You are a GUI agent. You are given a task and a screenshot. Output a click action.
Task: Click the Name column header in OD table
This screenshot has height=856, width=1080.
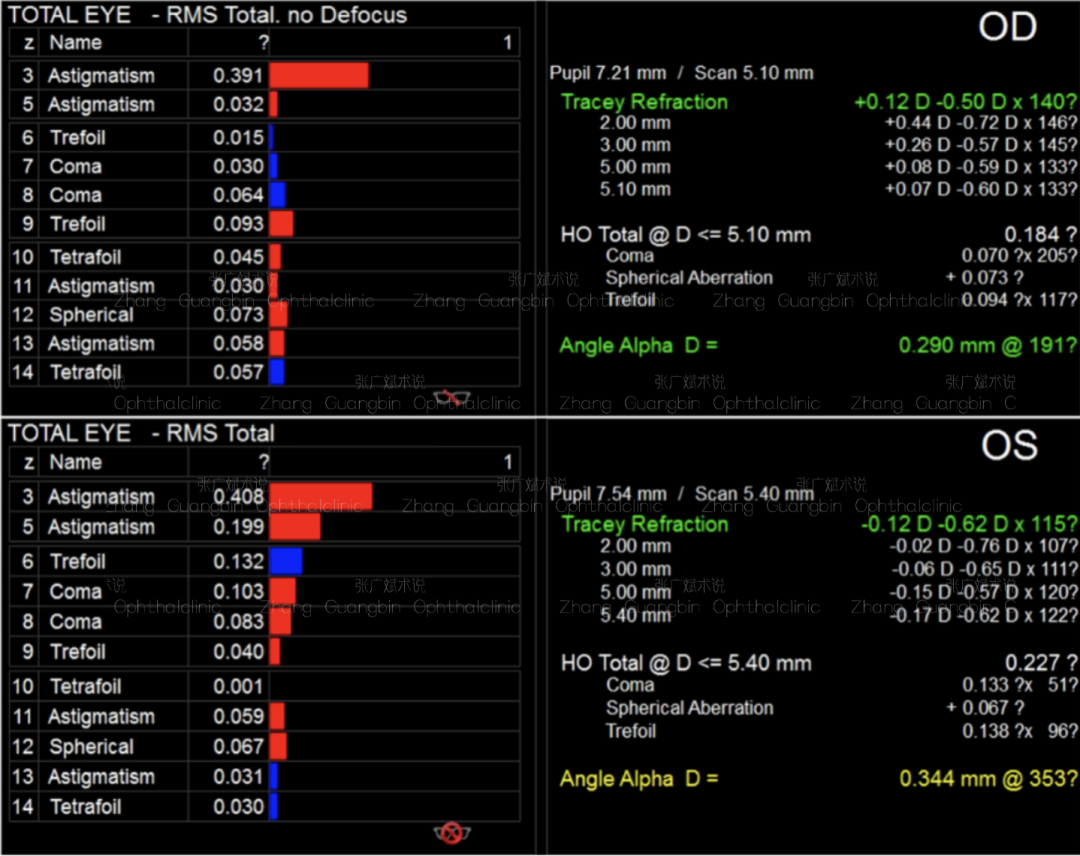[x=76, y=43]
